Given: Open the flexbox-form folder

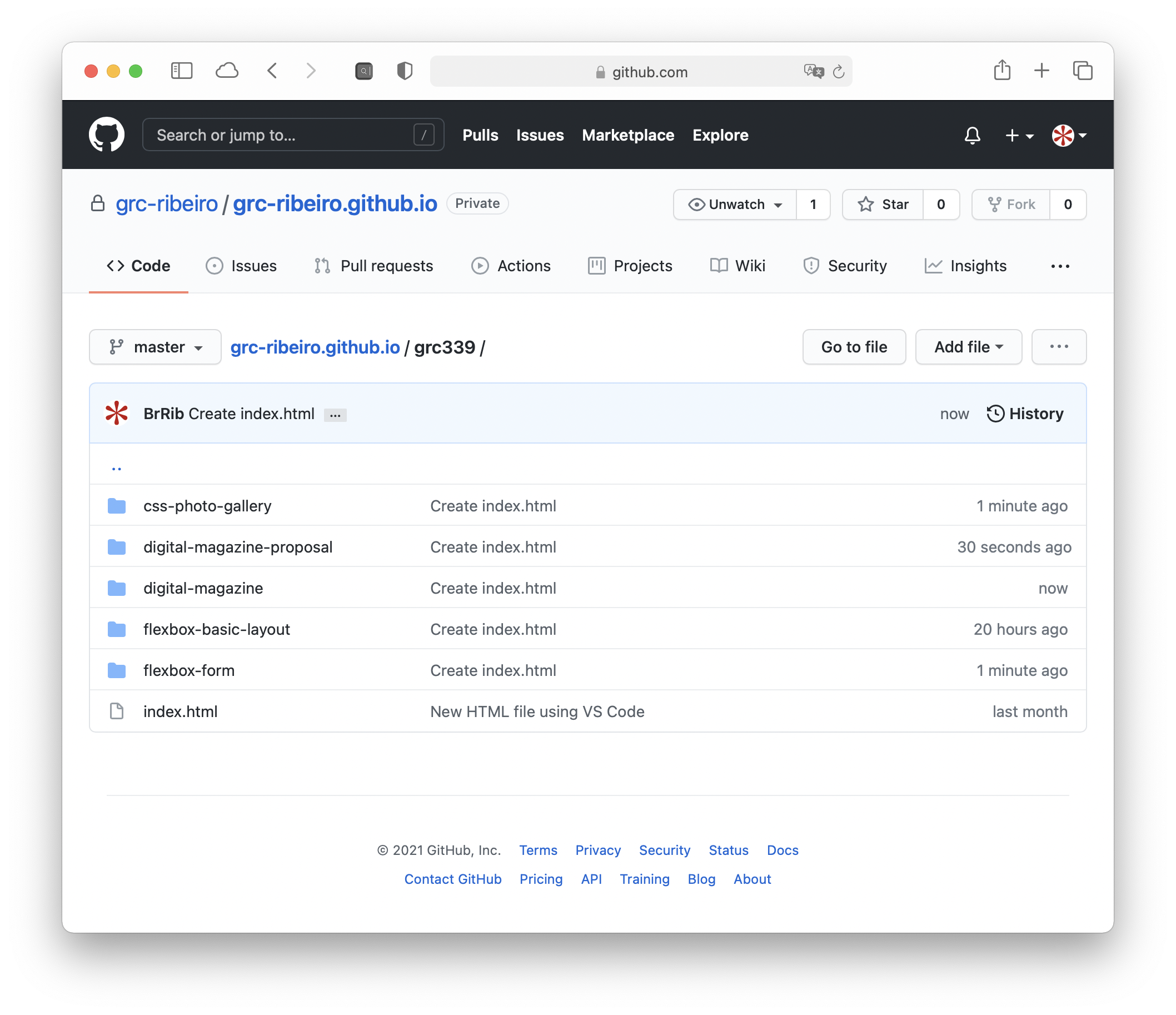Looking at the screenshot, I should [x=188, y=670].
